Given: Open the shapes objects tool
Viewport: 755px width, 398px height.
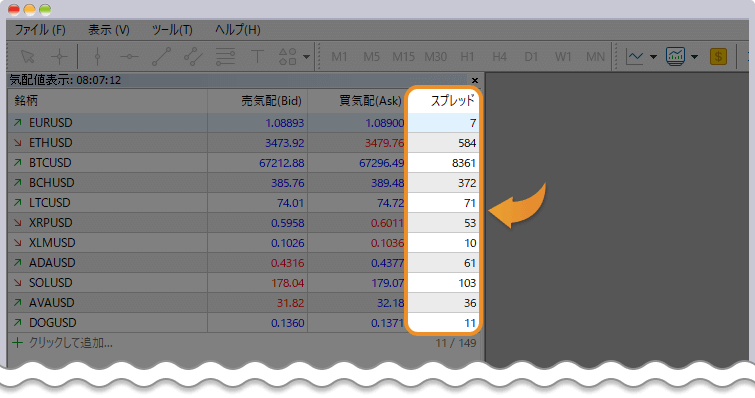Looking at the screenshot, I should (x=288, y=57).
